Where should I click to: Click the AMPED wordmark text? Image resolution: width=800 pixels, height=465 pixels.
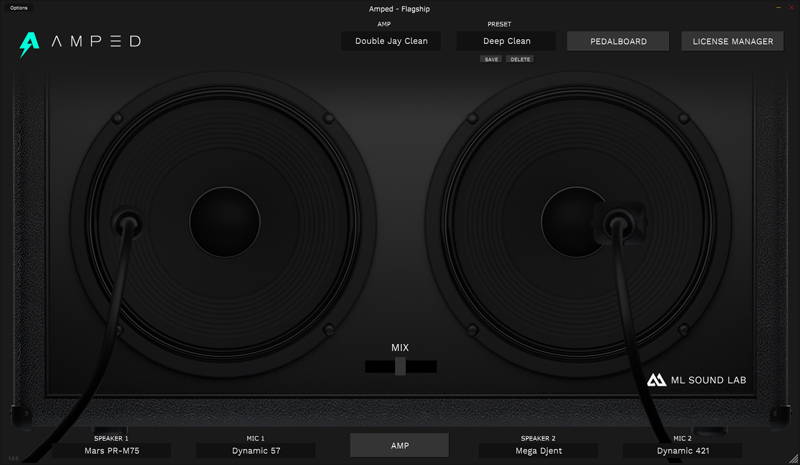click(96, 41)
